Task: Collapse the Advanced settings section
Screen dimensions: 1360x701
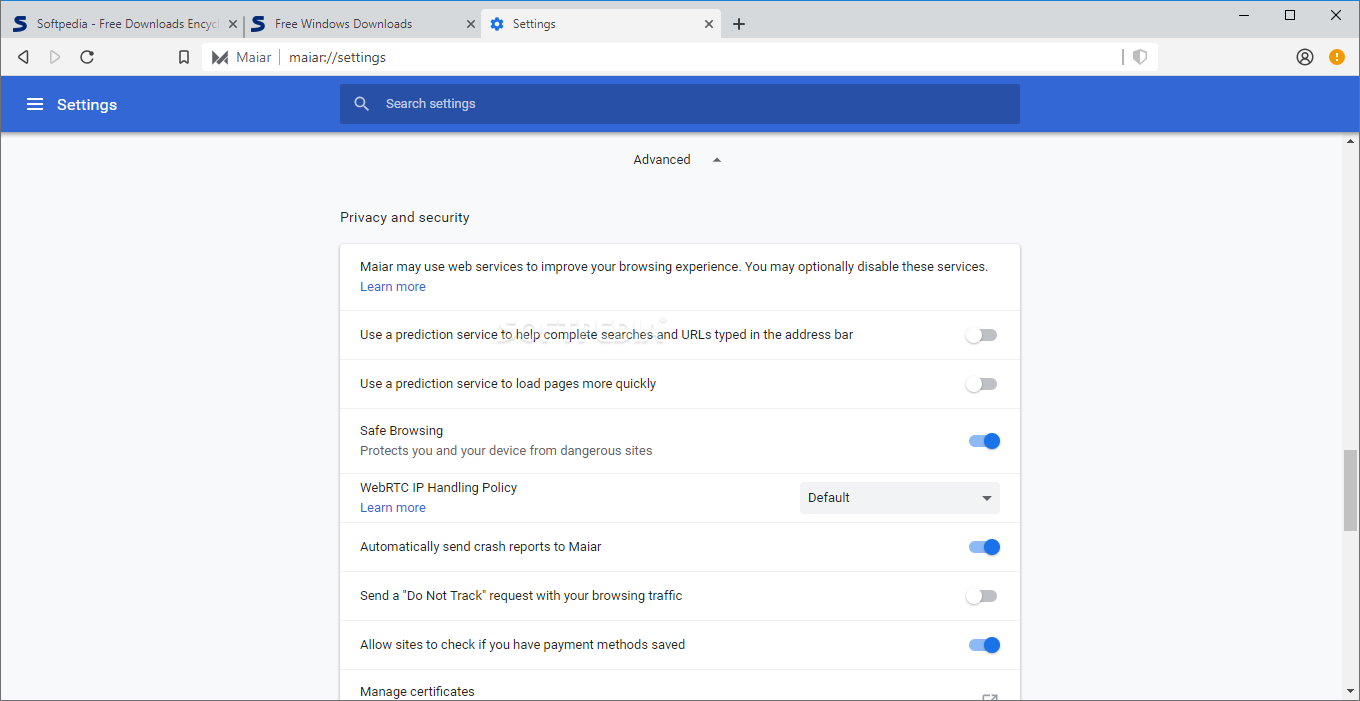Action: coord(676,160)
